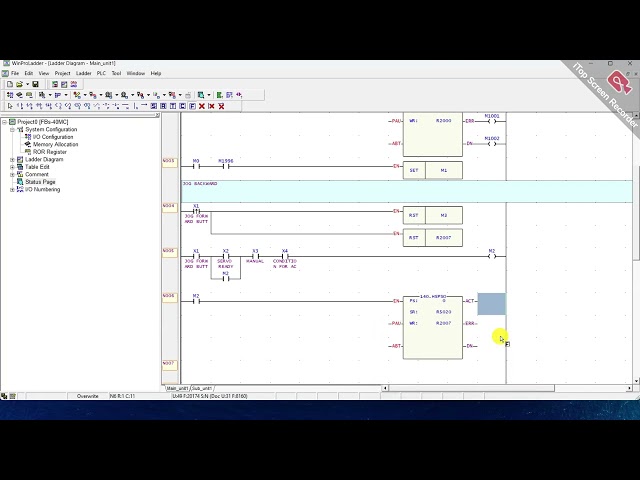
Task: Expand the I/O Numbering tree node
Action: (12, 189)
